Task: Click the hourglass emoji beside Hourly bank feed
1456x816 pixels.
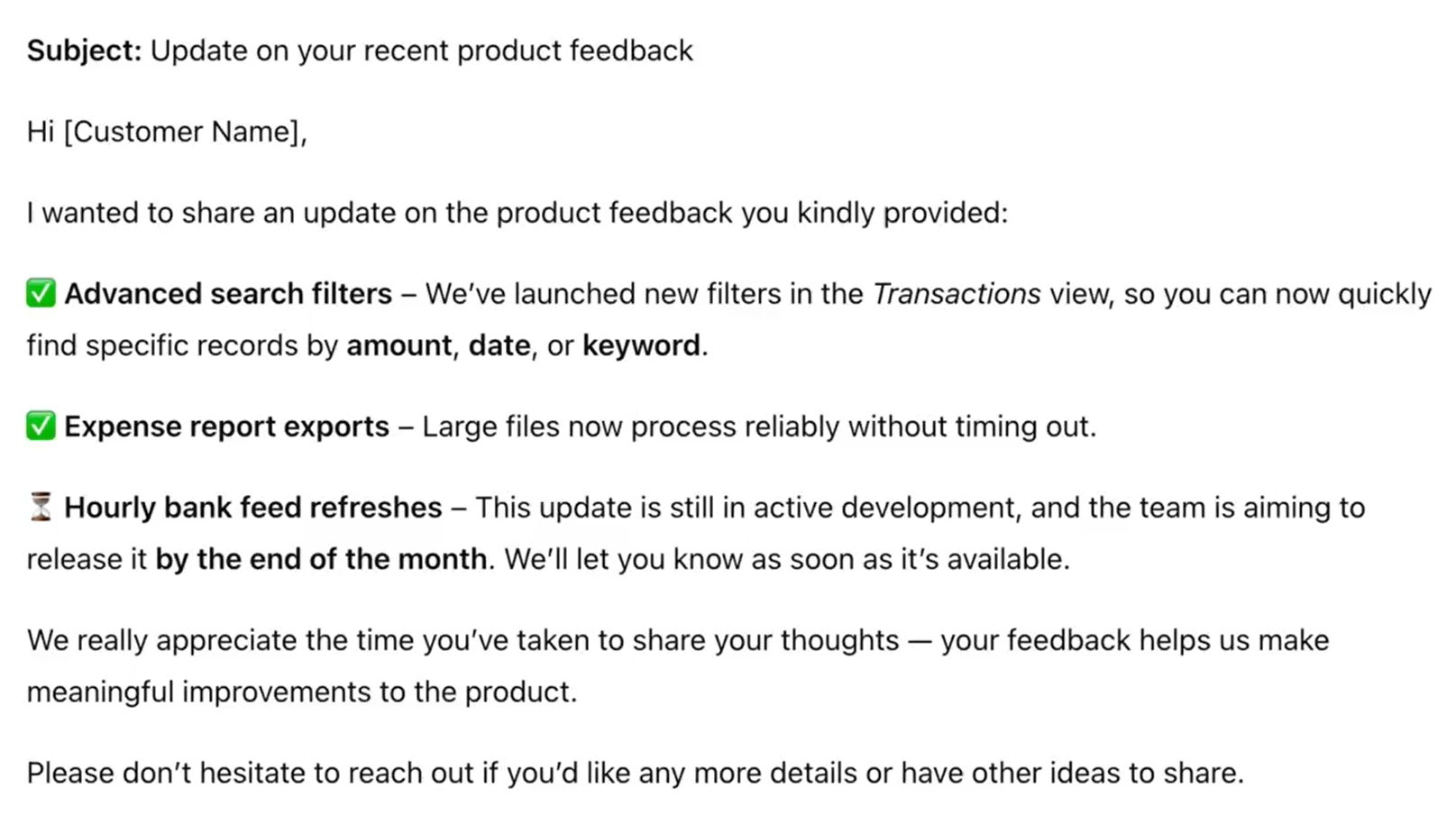Action: [41, 507]
